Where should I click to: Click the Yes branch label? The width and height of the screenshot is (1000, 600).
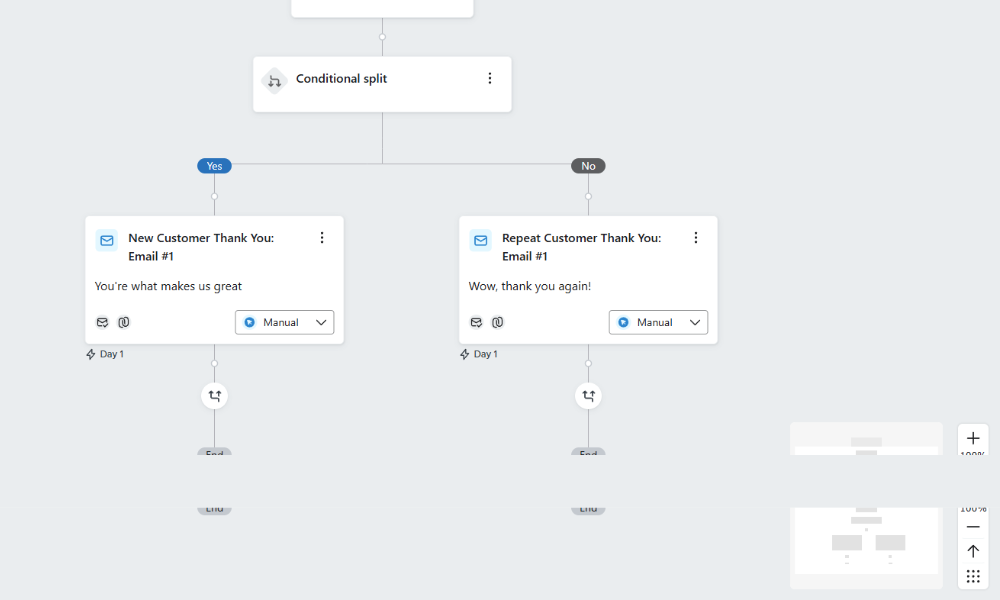point(214,166)
